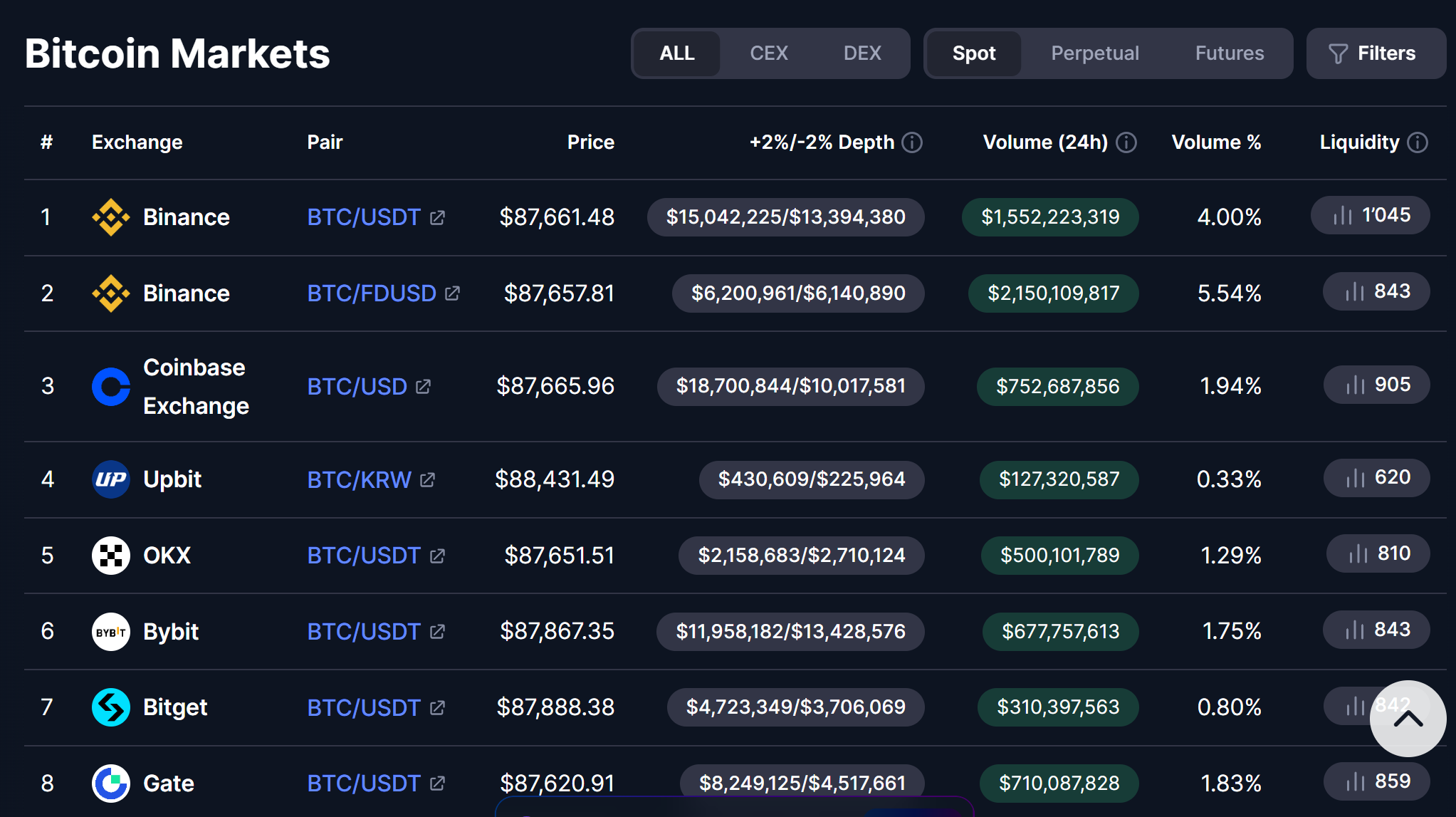Click info icon beside Volume (24h) header
Viewport: 1456px width, 817px height.
click(1126, 142)
